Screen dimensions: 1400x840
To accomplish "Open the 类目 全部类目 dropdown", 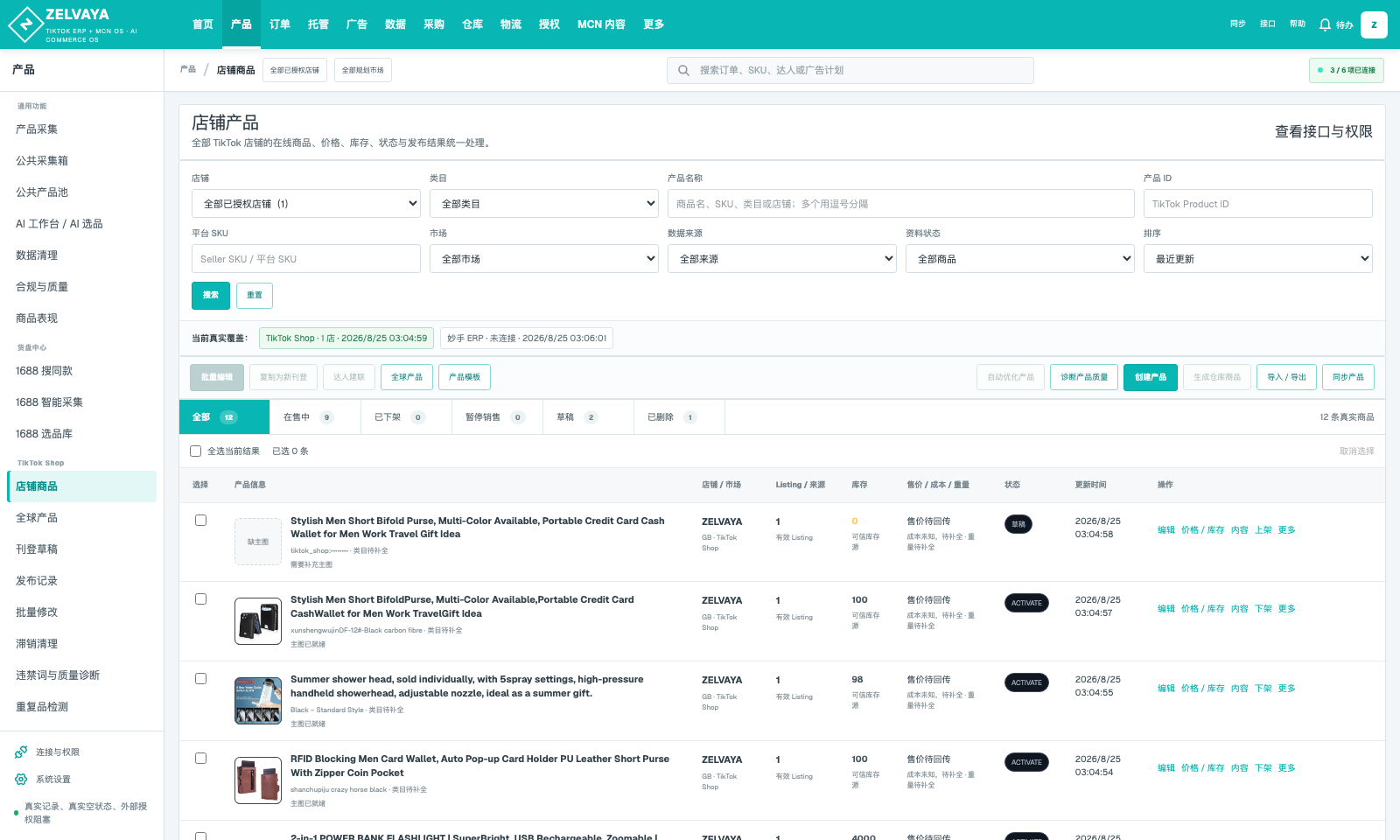I will (544, 204).
